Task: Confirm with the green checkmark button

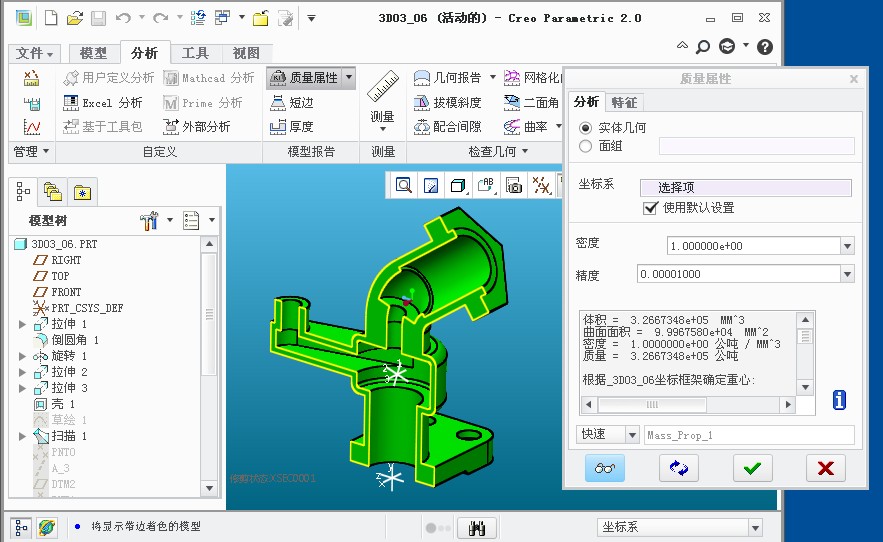Action: (752, 468)
